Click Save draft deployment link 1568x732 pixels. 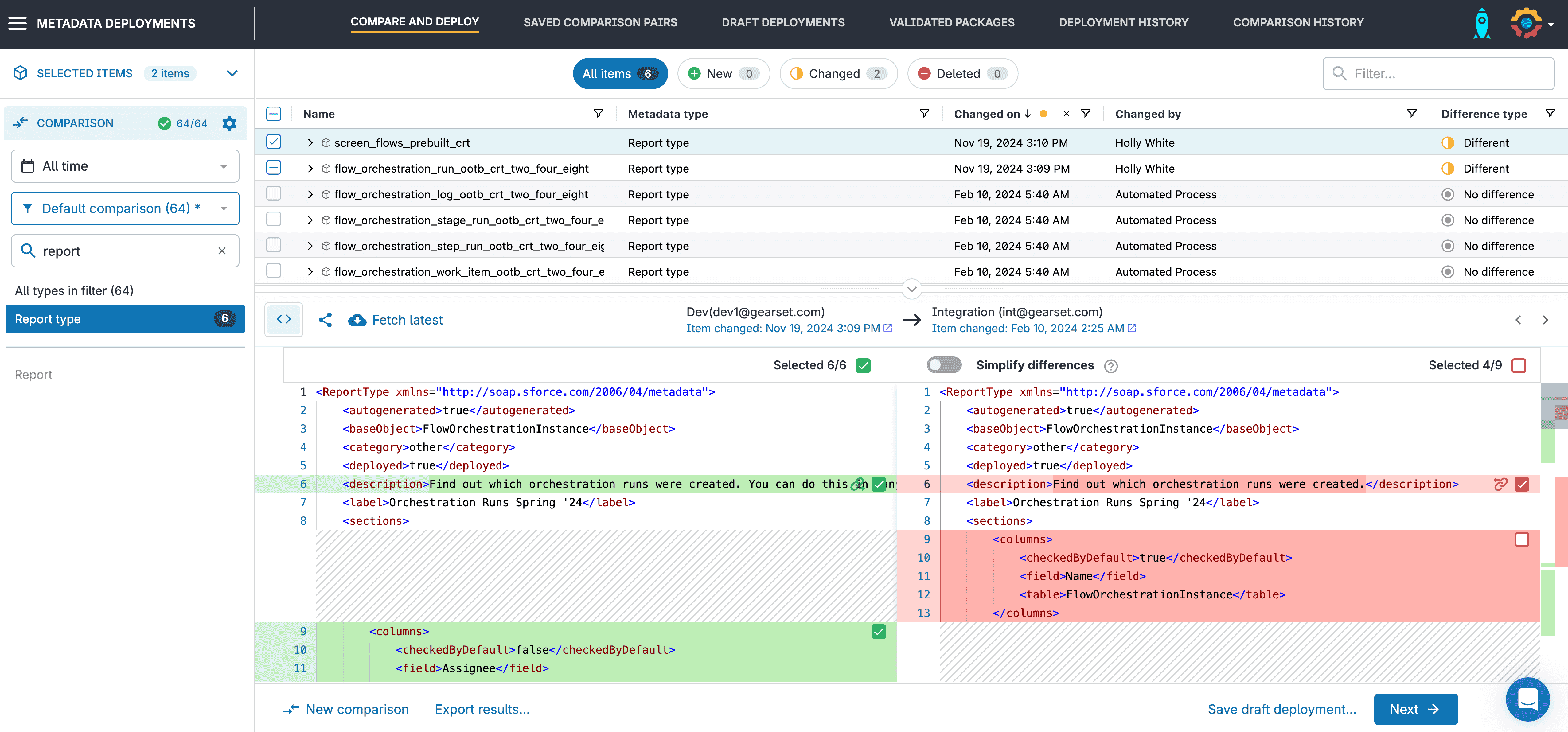click(x=1282, y=709)
